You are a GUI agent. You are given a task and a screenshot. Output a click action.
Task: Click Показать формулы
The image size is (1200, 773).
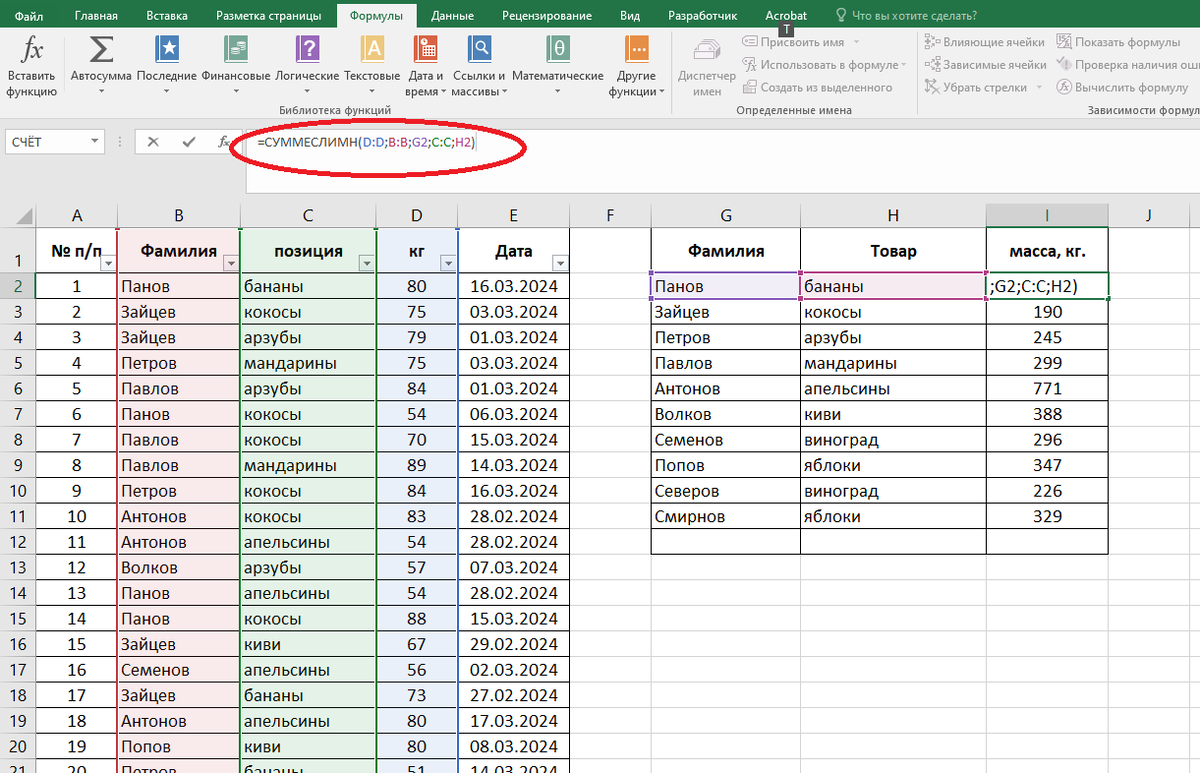pos(1117,42)
